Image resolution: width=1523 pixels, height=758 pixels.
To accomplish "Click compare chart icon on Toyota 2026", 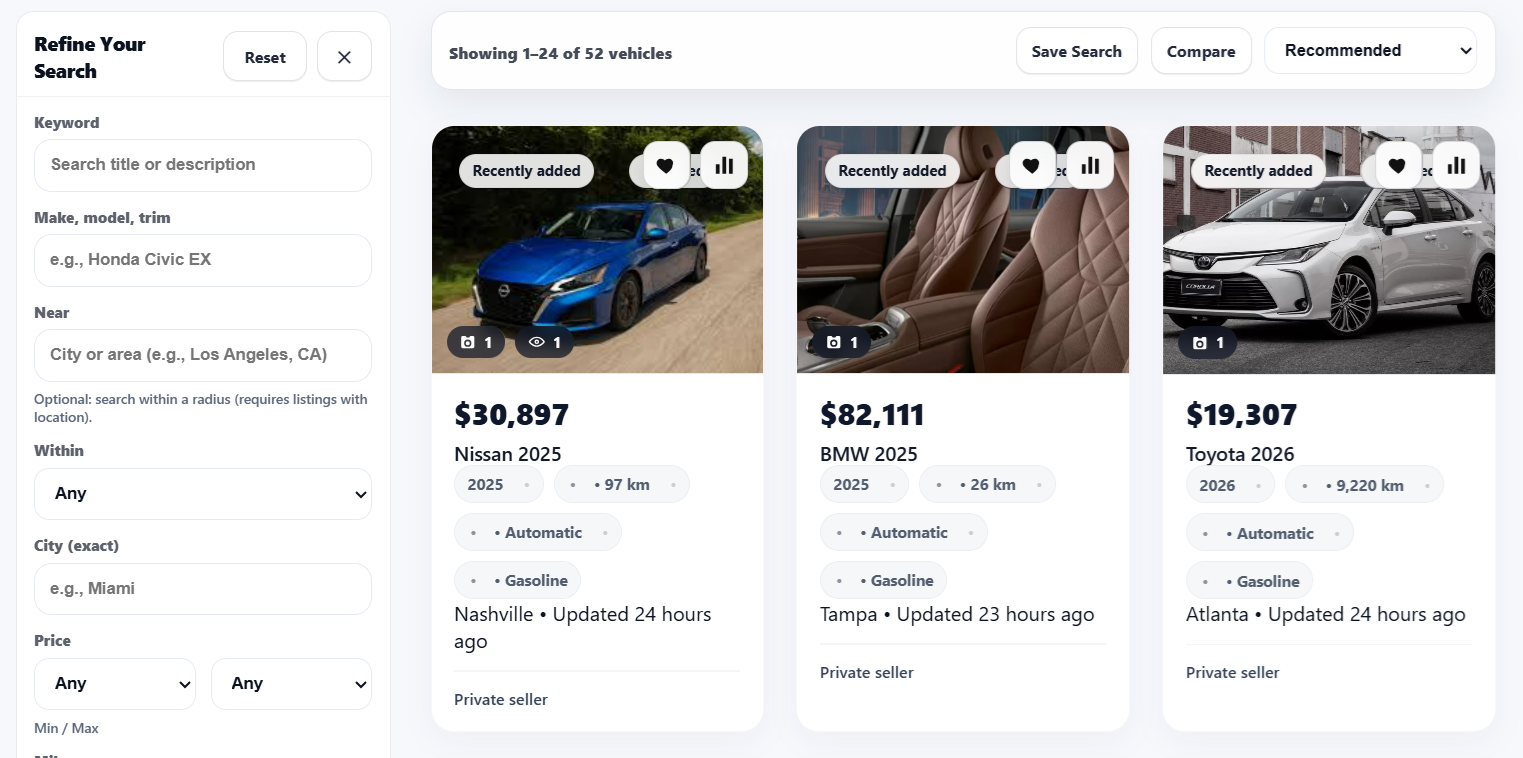I will coord(1456,165).
